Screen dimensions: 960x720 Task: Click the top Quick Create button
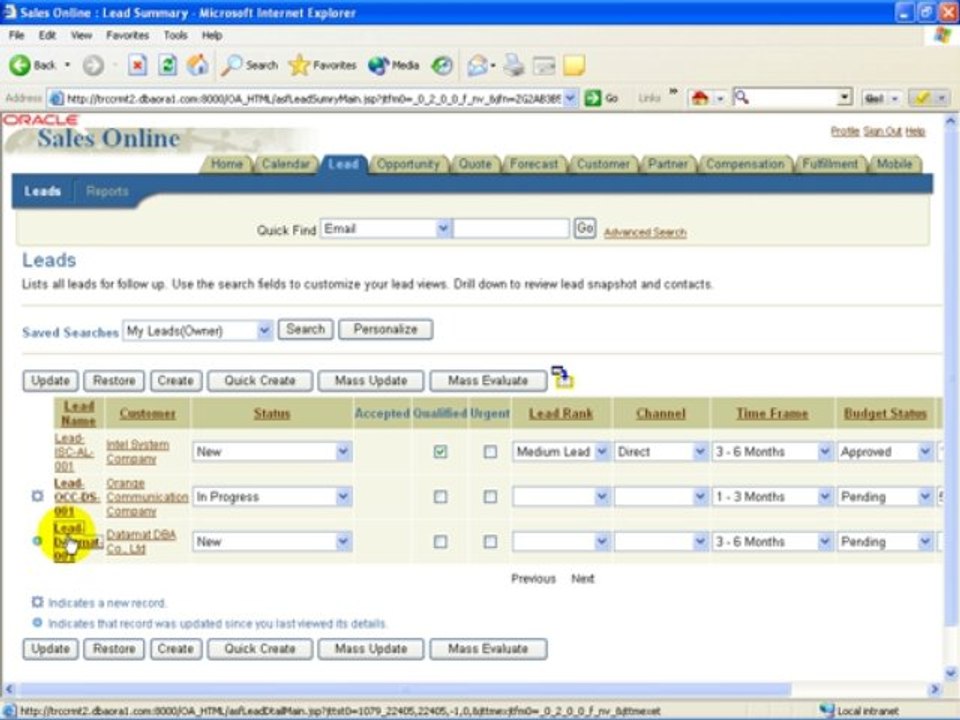[260, 381]
